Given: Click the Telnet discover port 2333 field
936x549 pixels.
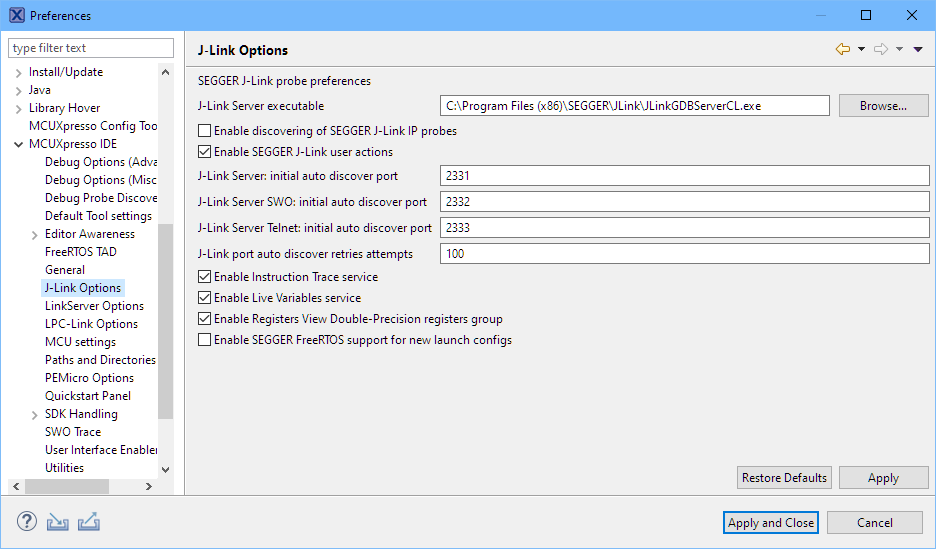Looking at the screenshot, I should click(685, 227).
